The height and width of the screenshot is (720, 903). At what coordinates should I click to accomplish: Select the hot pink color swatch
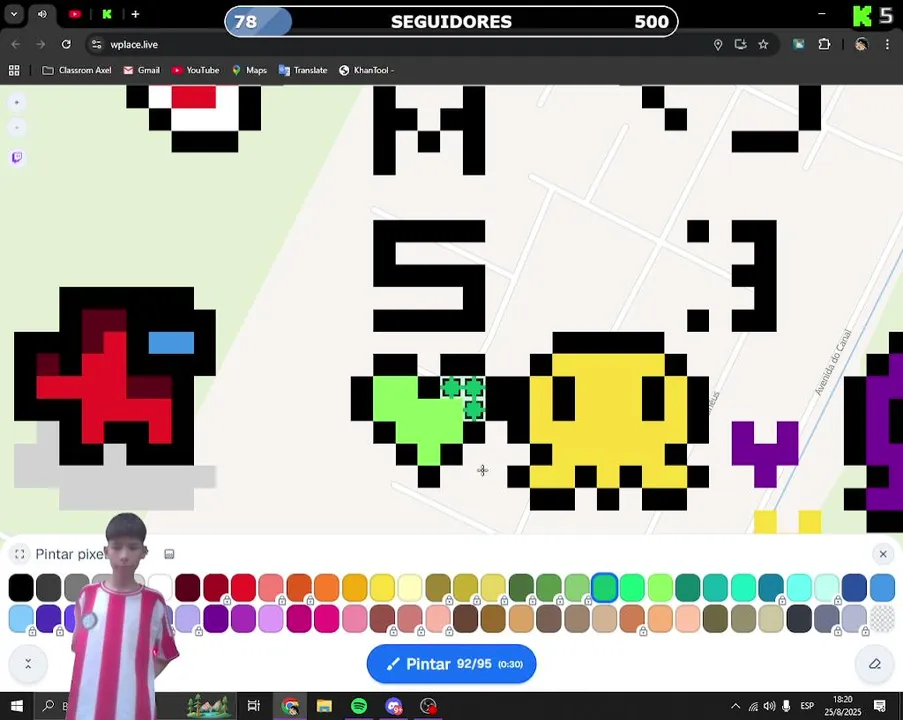pyautogui.click(x=327, y=619)
